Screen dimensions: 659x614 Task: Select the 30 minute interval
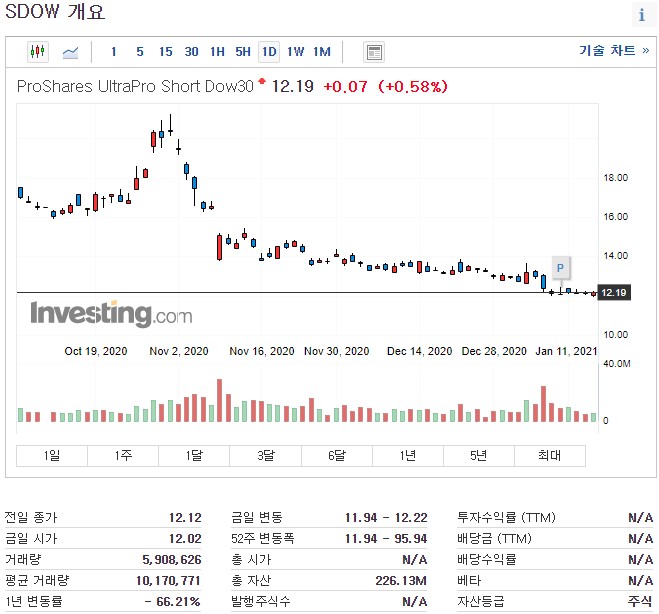coord(191,52)
